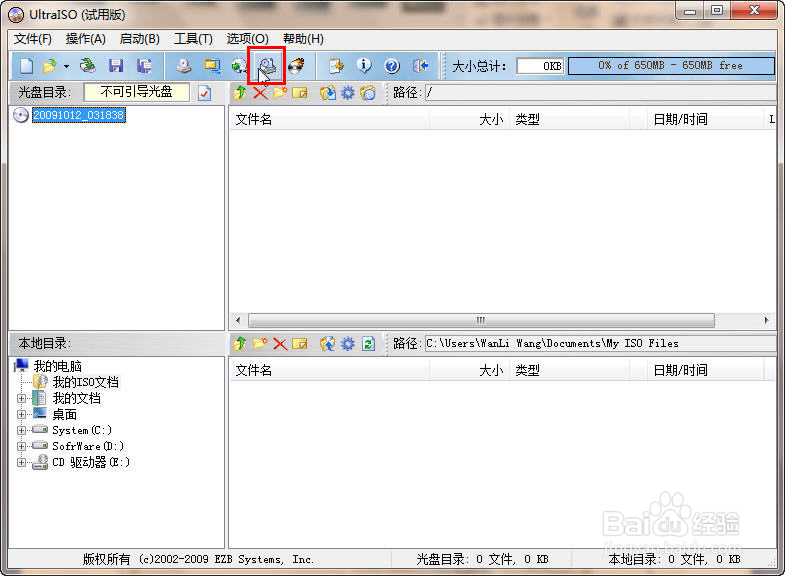Delete the selection with the disc panel's red X
Viewport: 785px width, 576px height.
coord(260,93)
